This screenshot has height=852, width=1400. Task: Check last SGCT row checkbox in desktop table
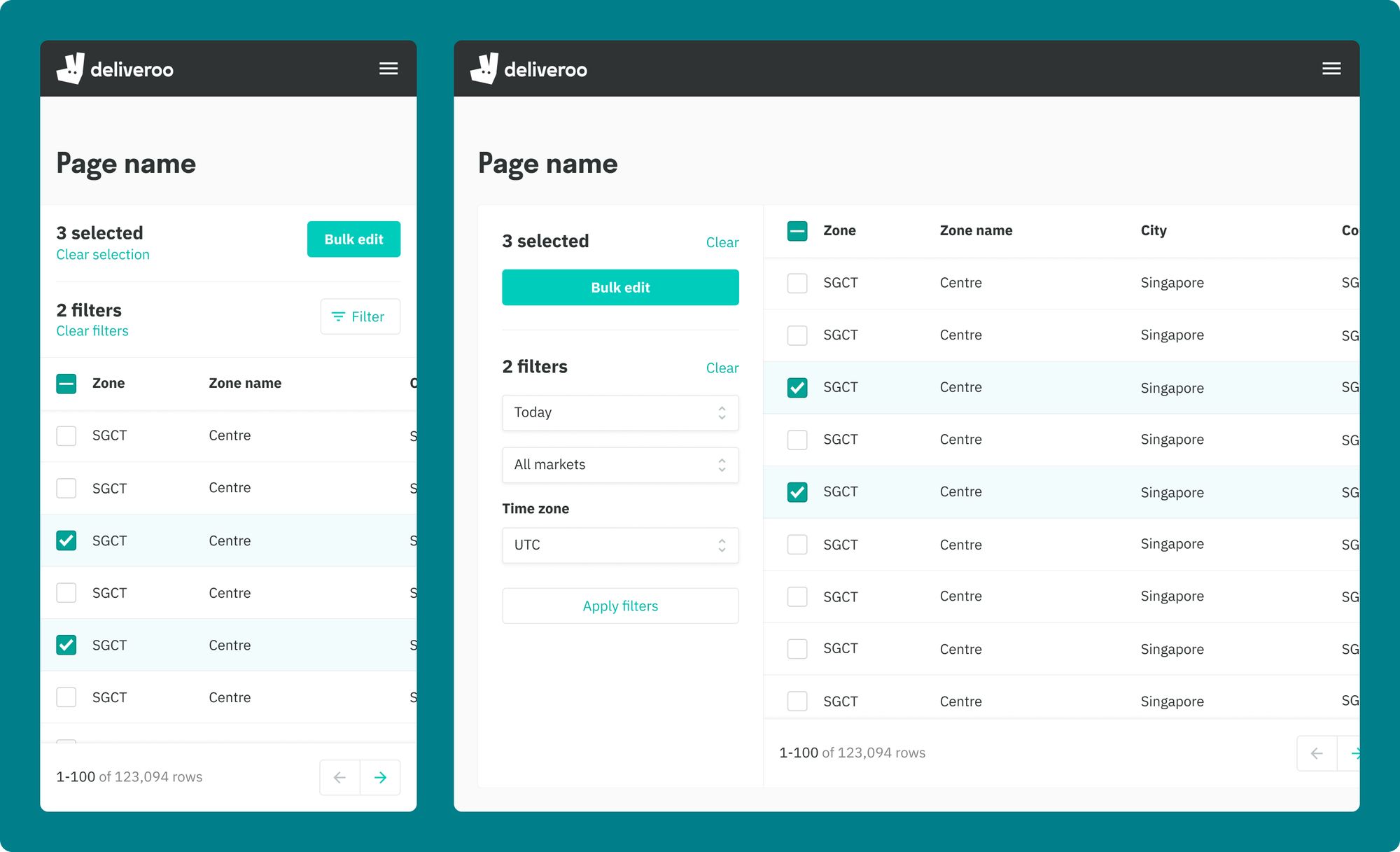(797, 701)
